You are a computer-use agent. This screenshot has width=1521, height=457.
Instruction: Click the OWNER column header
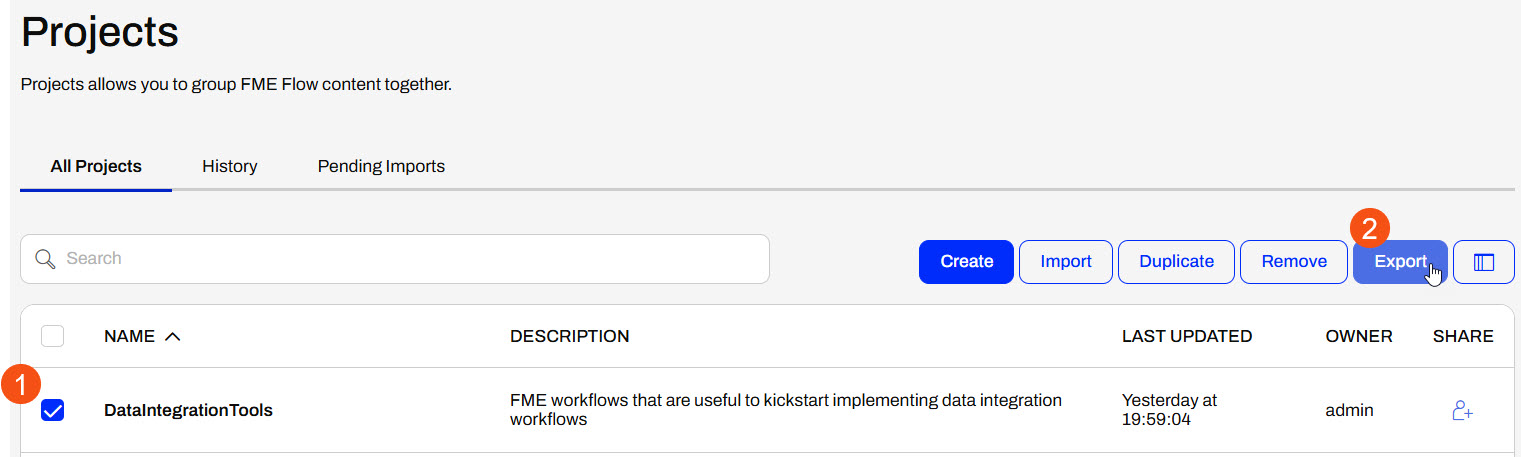click(x=1359, y=336)
